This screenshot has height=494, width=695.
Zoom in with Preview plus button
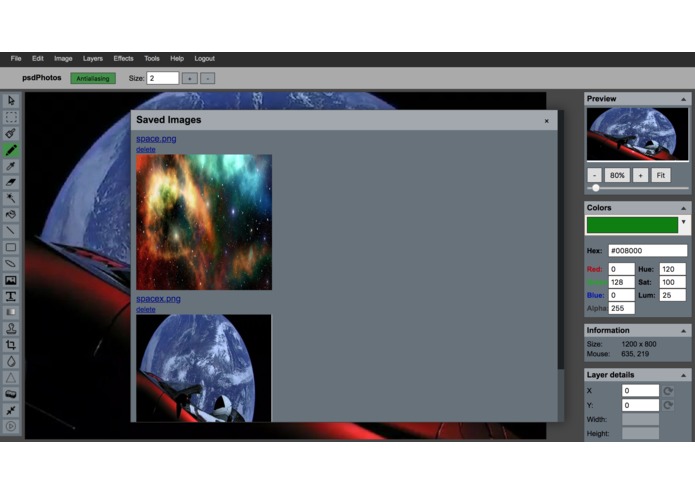640,175
